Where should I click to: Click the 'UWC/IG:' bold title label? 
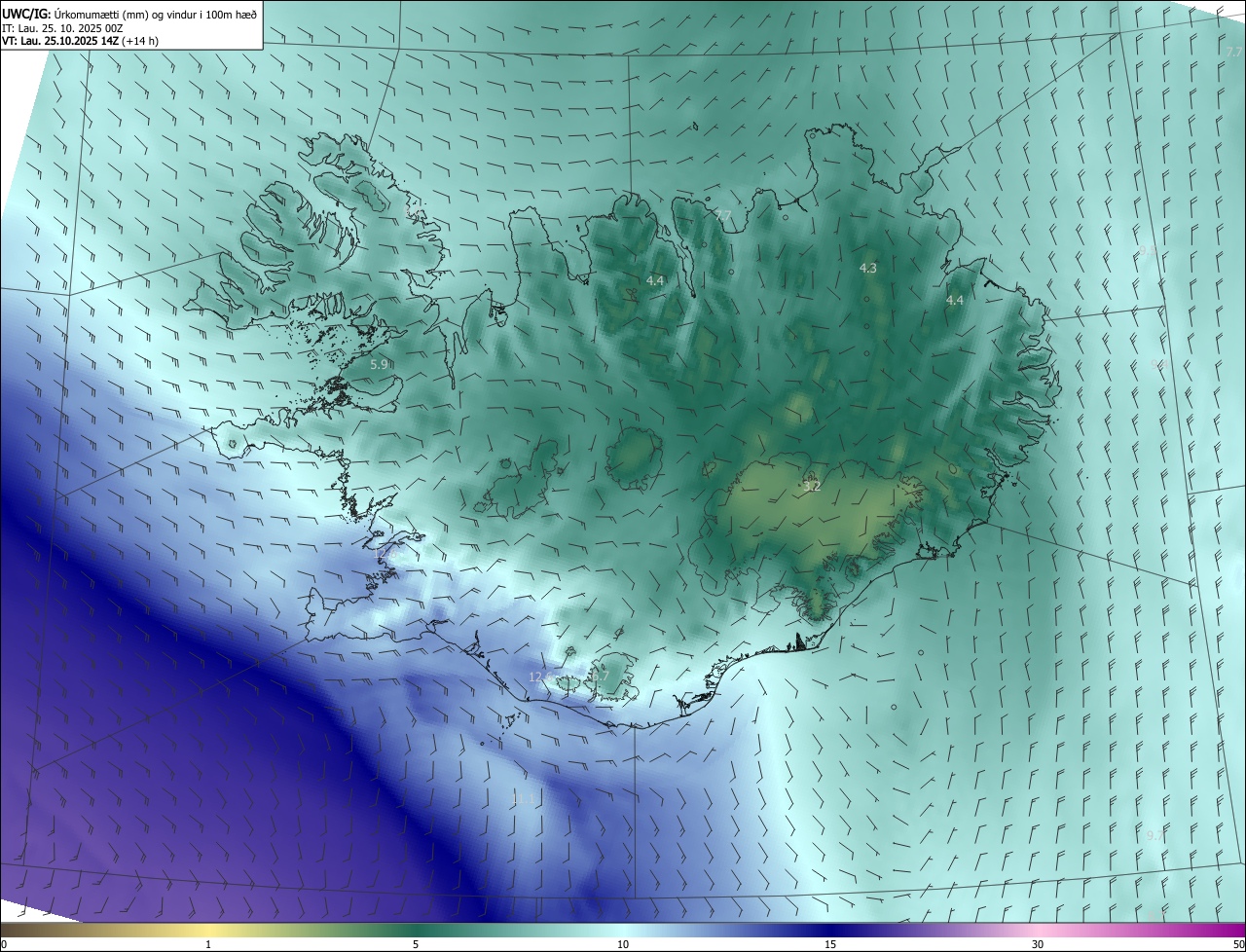coord(26,14)
